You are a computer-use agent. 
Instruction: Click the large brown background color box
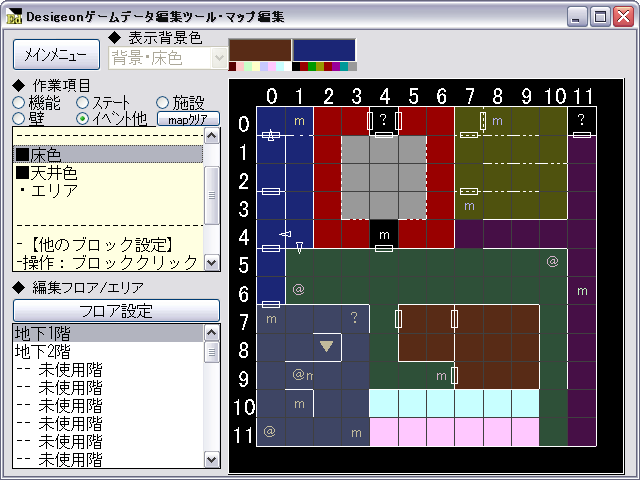tap(260, 50)
